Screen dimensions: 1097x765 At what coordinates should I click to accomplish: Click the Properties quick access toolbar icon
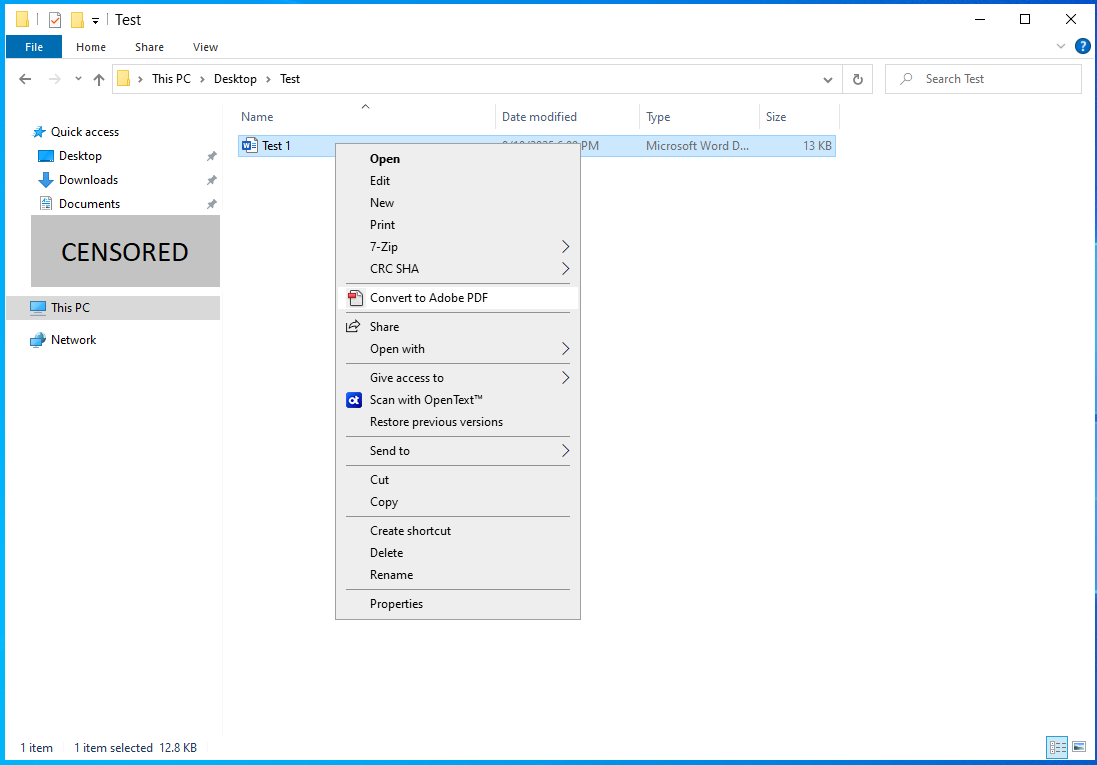pos(55,20)
